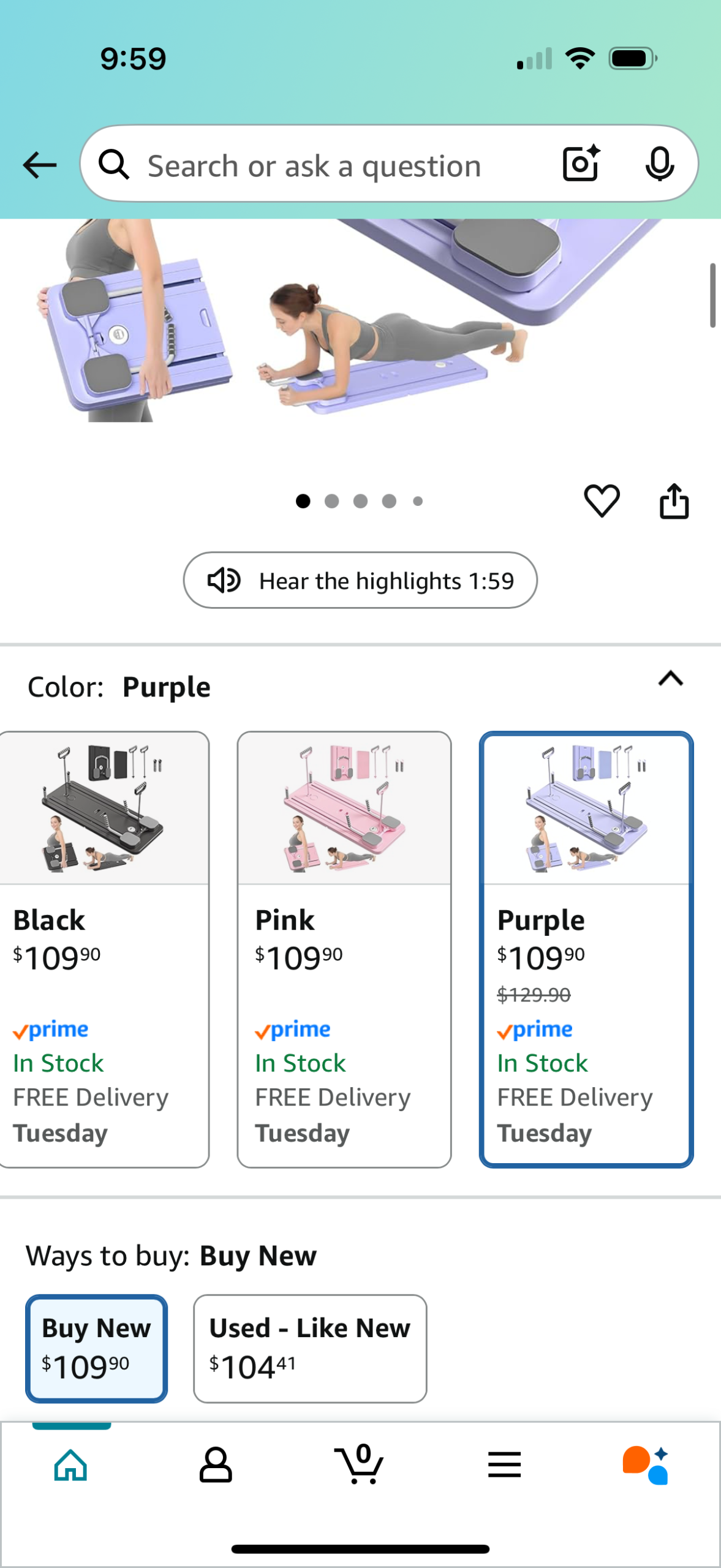This screenshot has width=721, height=1568.
Task: Play Hear the highlights audio
Action: pos(360,580)
